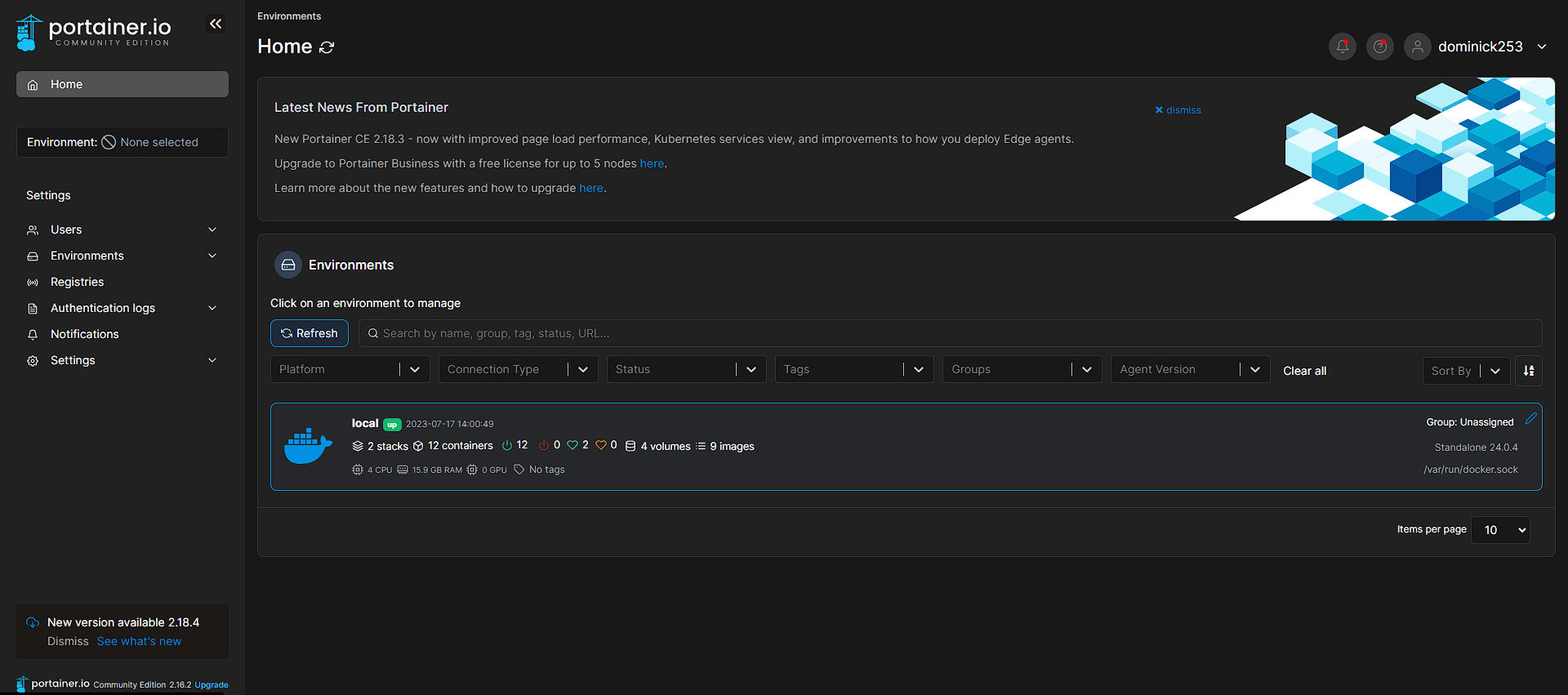This screenshot has height=695, width=1568.
Task: Open the notifications bell icon
Action: tap(1343, 47)
